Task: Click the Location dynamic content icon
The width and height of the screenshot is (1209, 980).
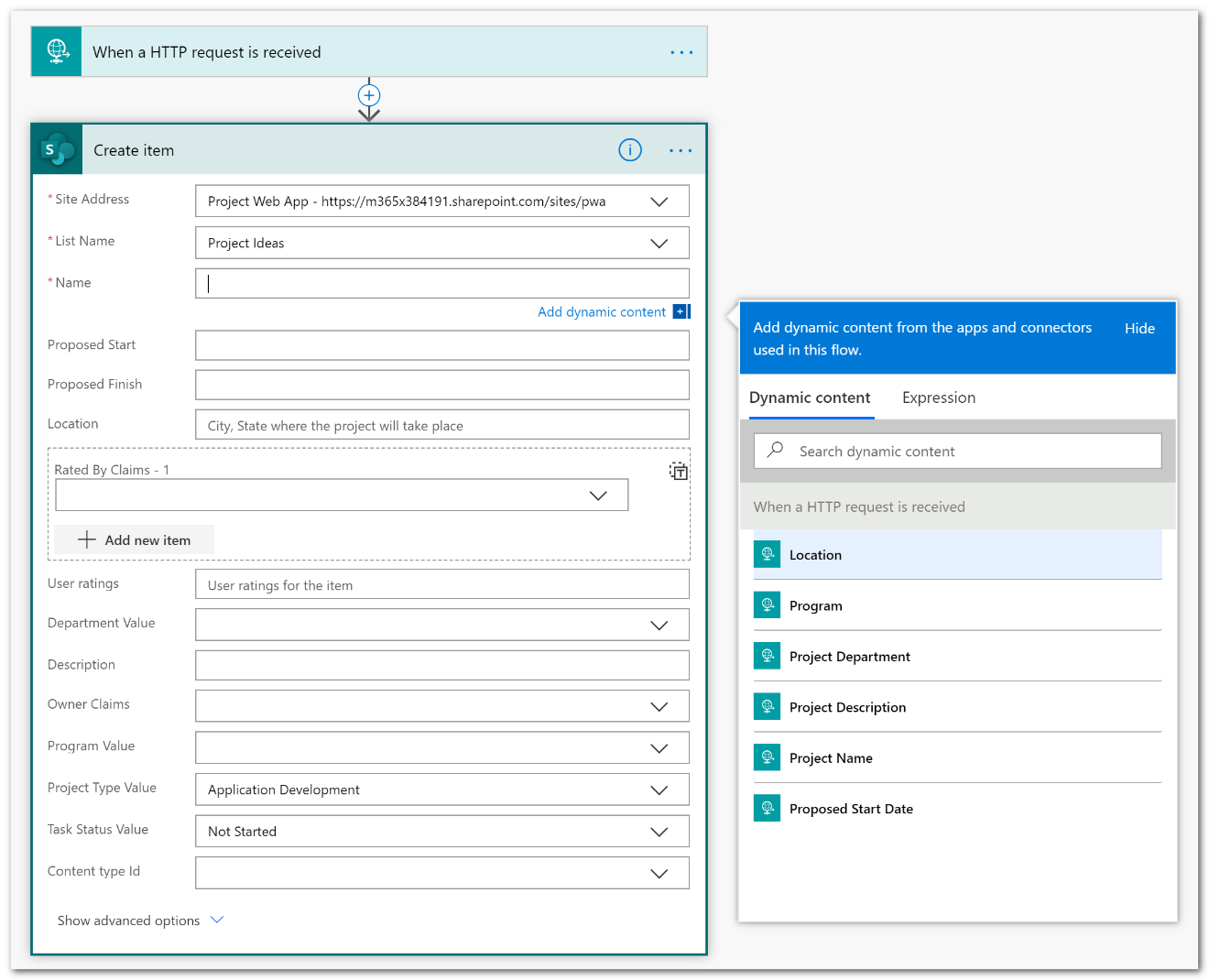Action: point(768,554)
